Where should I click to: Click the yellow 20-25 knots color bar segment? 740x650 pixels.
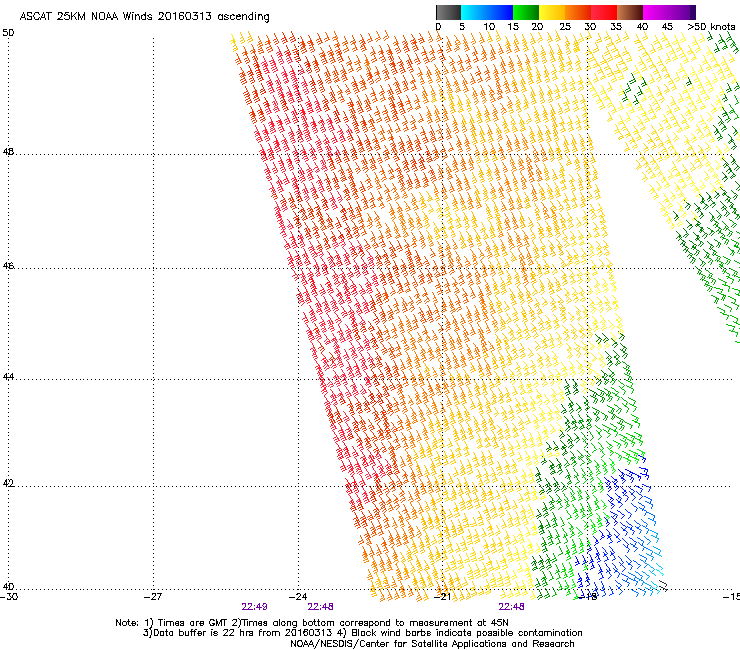coord(552,12)
